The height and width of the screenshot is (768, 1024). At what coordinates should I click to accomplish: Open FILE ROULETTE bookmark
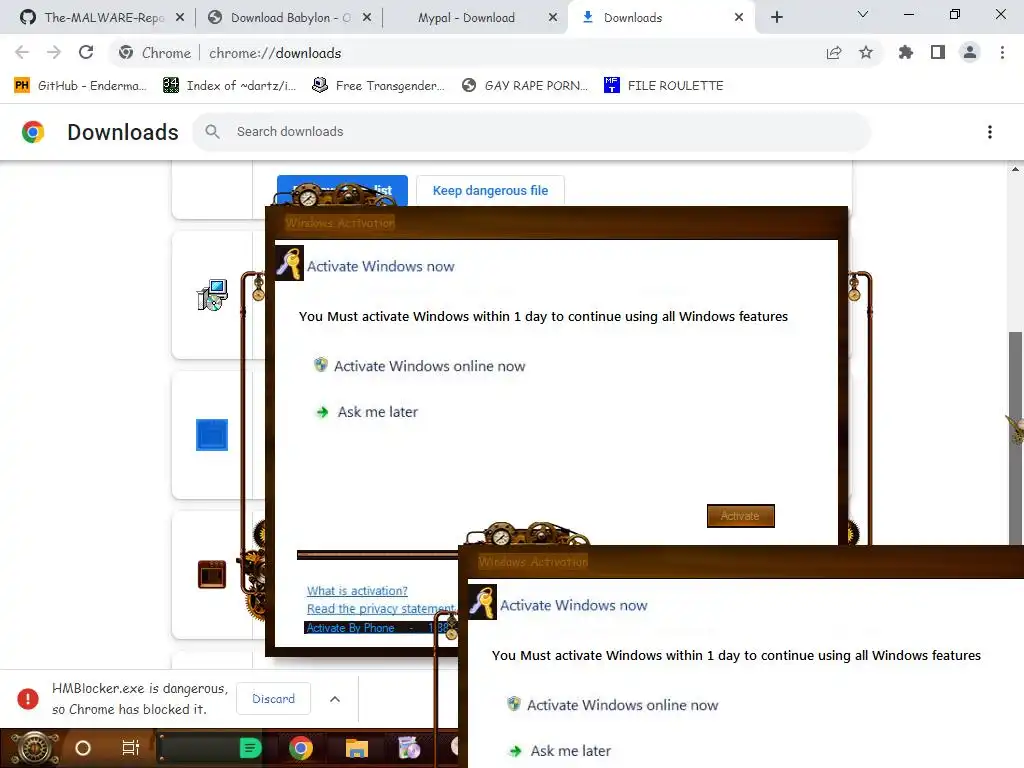(664, 86)
